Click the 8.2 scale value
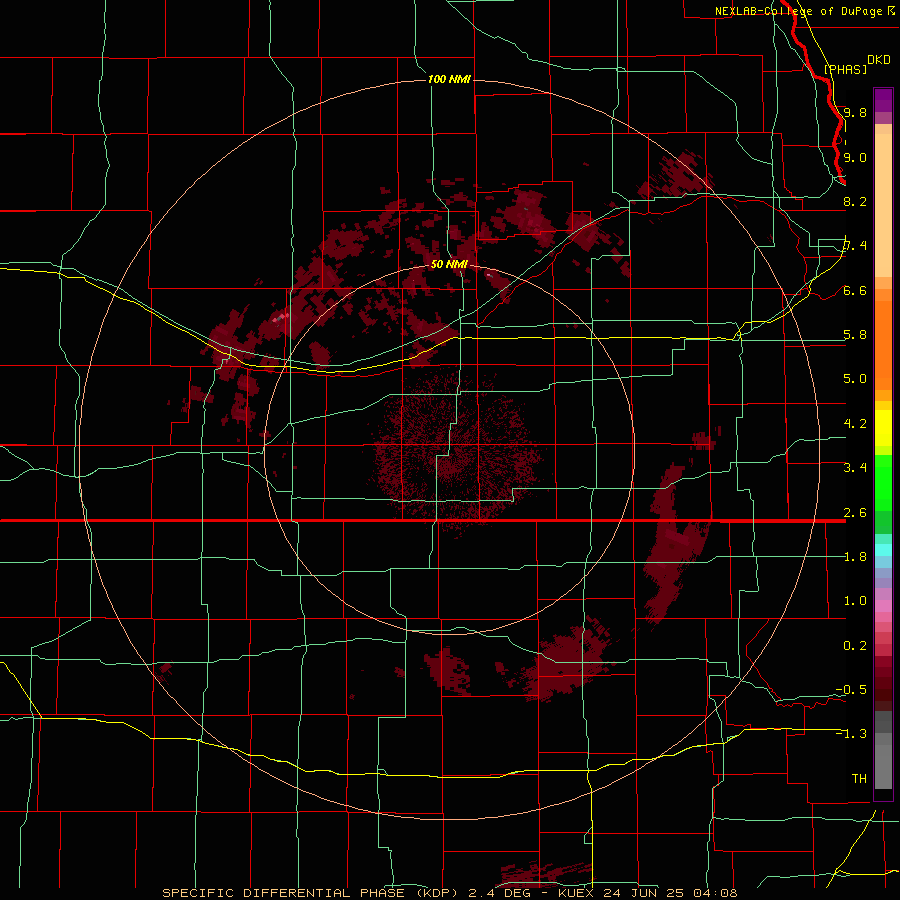 (855, 201)
